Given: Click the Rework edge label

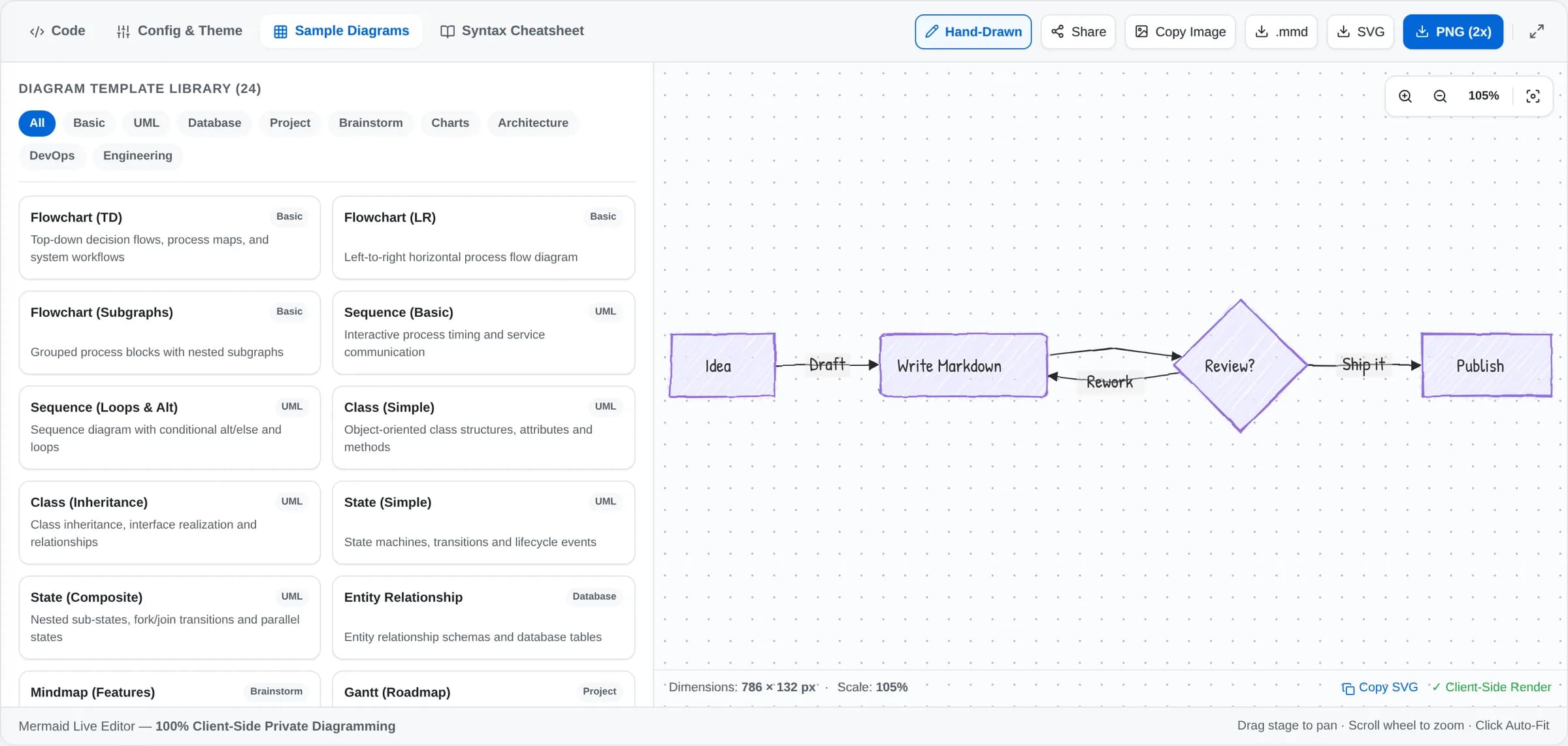Looking at the screenshot, I should click(x=1109, y=382).
